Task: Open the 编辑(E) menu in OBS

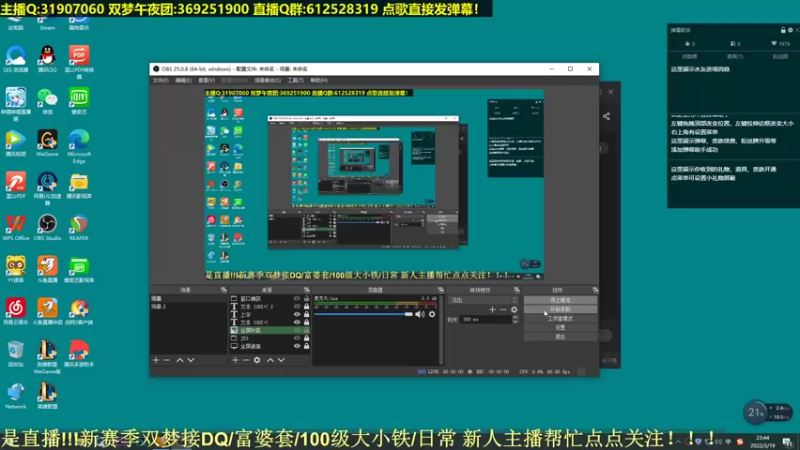Action: 184,81
